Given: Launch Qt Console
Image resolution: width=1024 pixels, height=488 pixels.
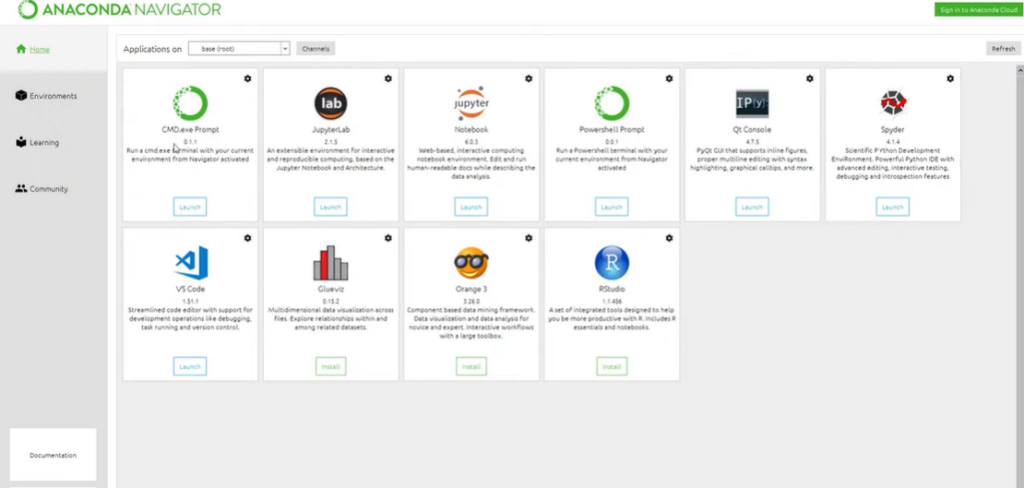Looking at the screenshot, I should pos(752,207).
